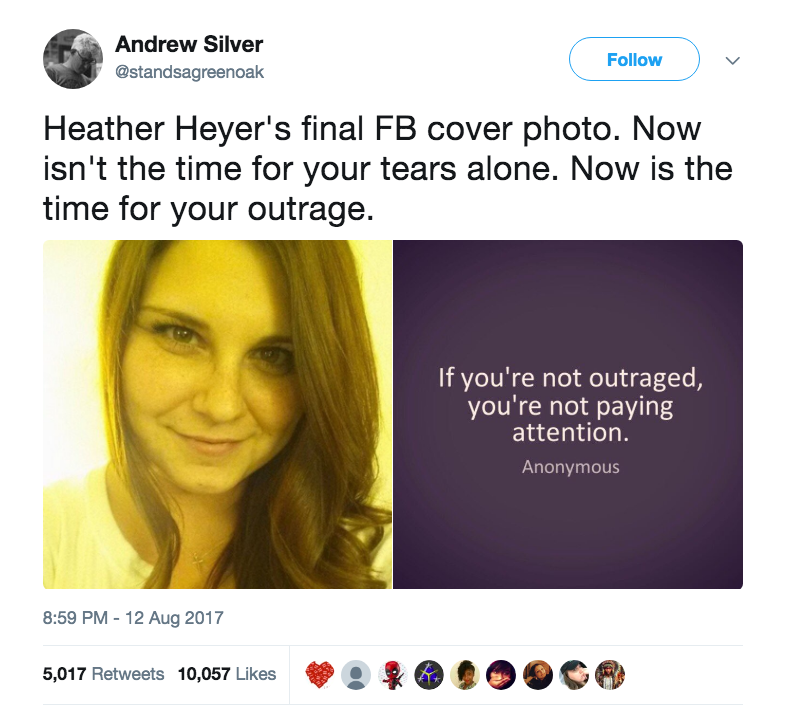The height and width of the screenshot is (708, 786).
Task: Open the 8:59 PM 12 Aug 2017 timestamp
Action: [x=133, y=618]
